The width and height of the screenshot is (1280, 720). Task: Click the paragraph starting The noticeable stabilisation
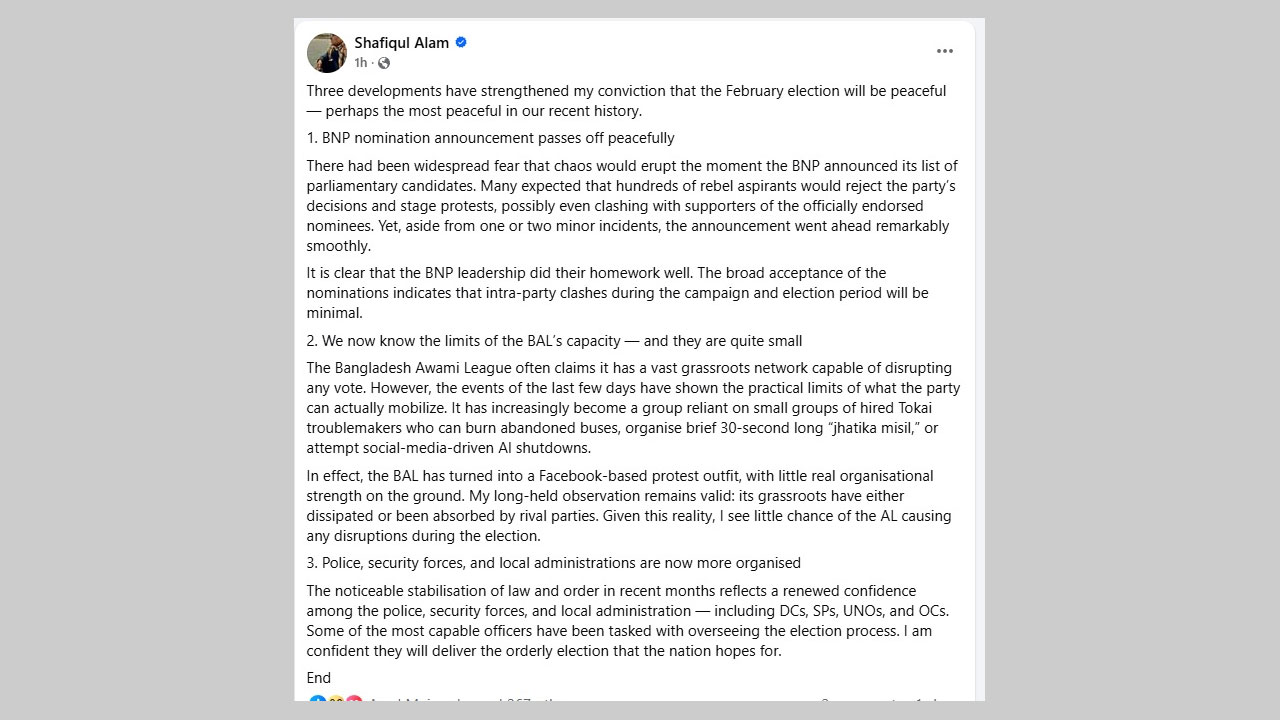click(627, 621)
